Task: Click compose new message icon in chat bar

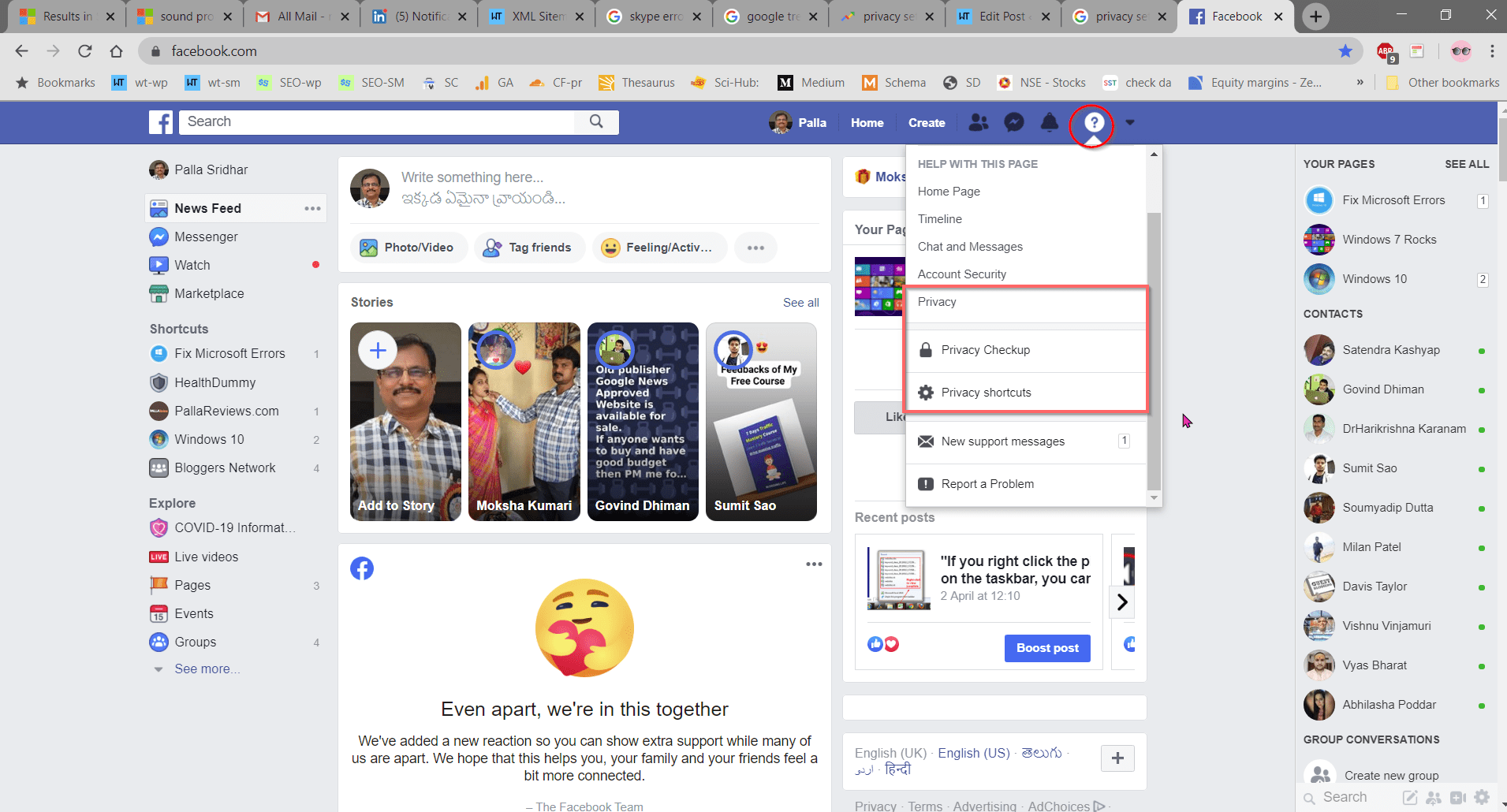Action: [1410, 797]
